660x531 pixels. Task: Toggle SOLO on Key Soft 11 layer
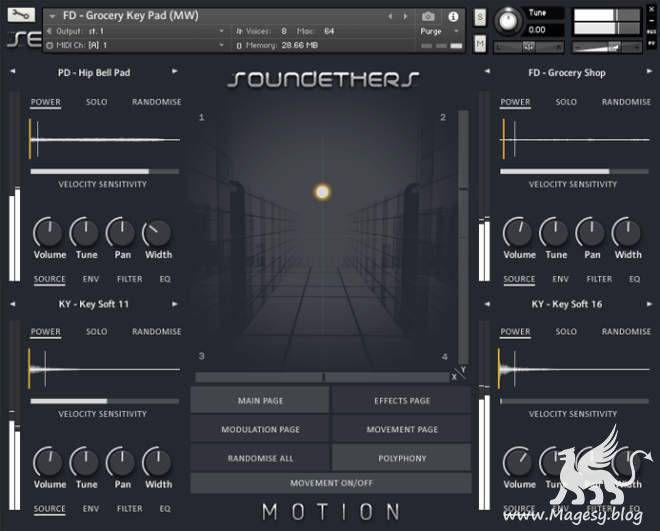(x=96, y=332)
